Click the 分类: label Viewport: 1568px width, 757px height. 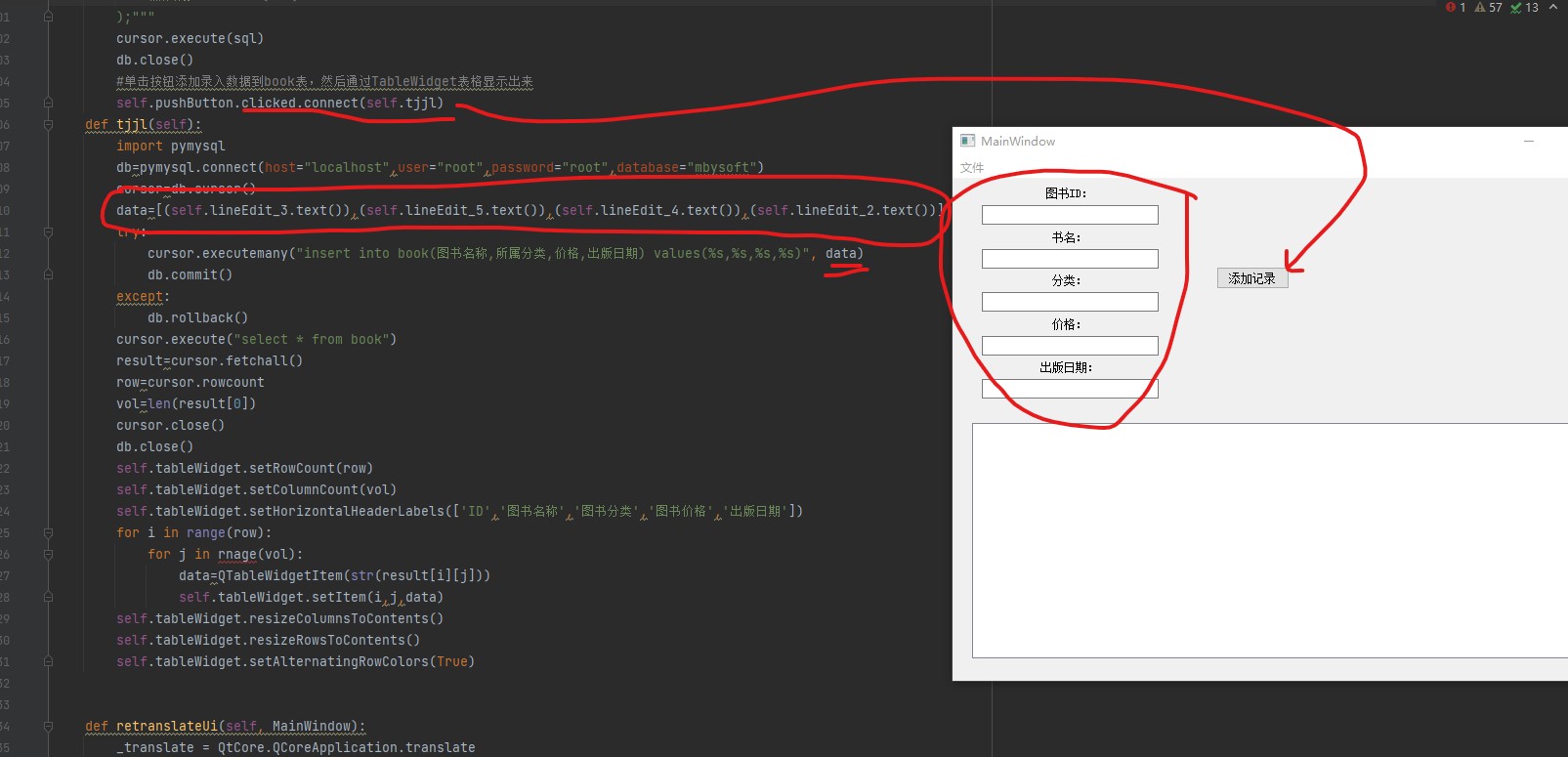click(1066, 280)
